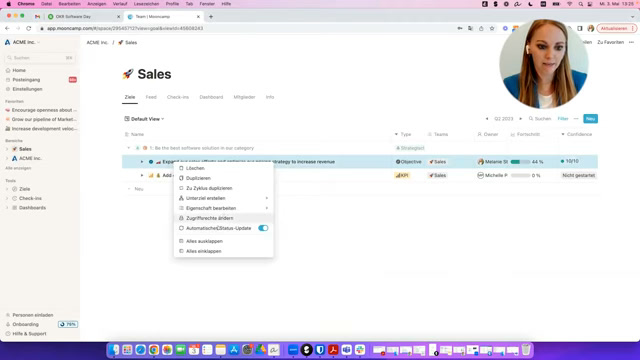Click the yellow KPI type badge
This screenshot has width=640, height=360.
[x=402, y=176]
